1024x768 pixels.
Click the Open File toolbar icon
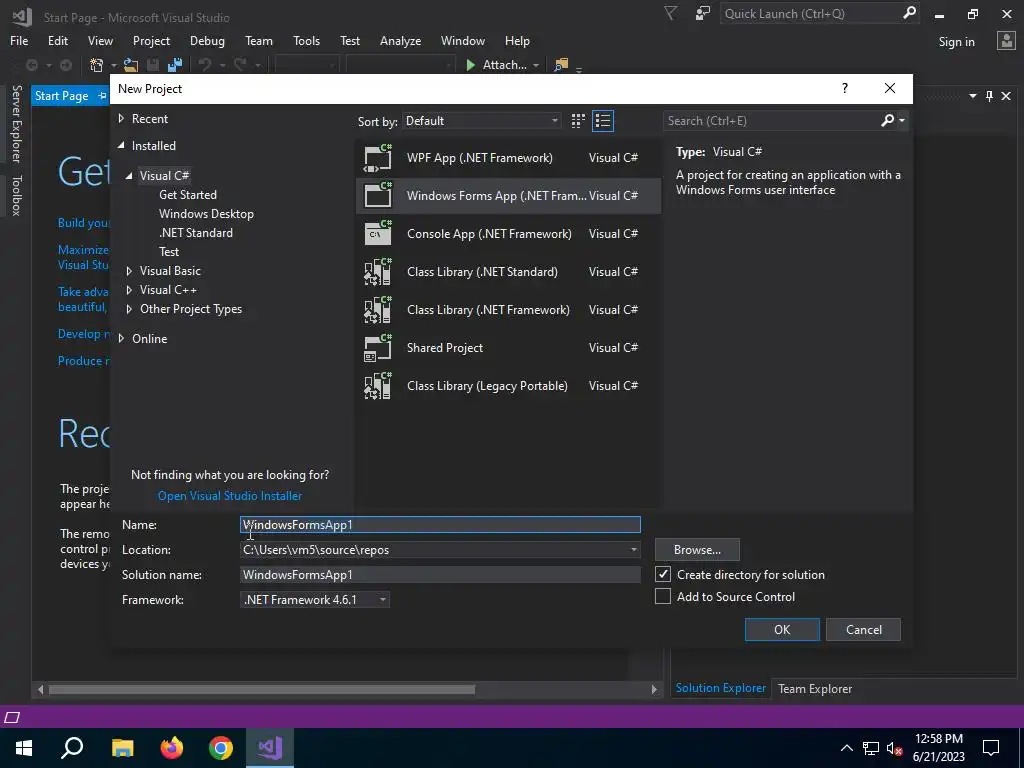(131, 65)
